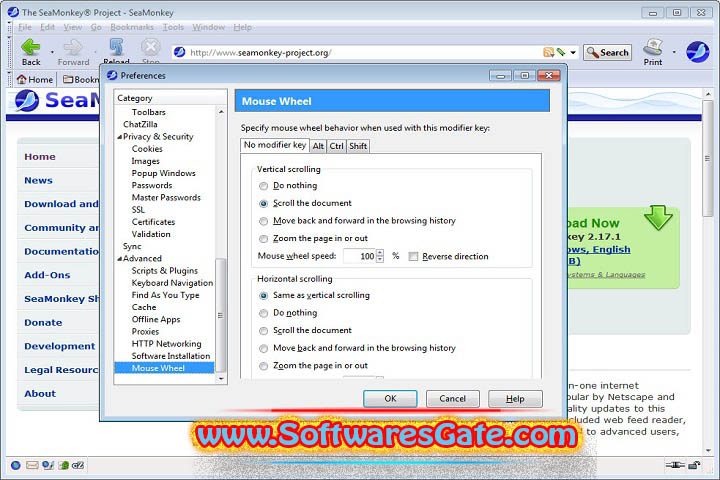Select vertical 'Zoom the page in or out'

(x=264, y=239)
